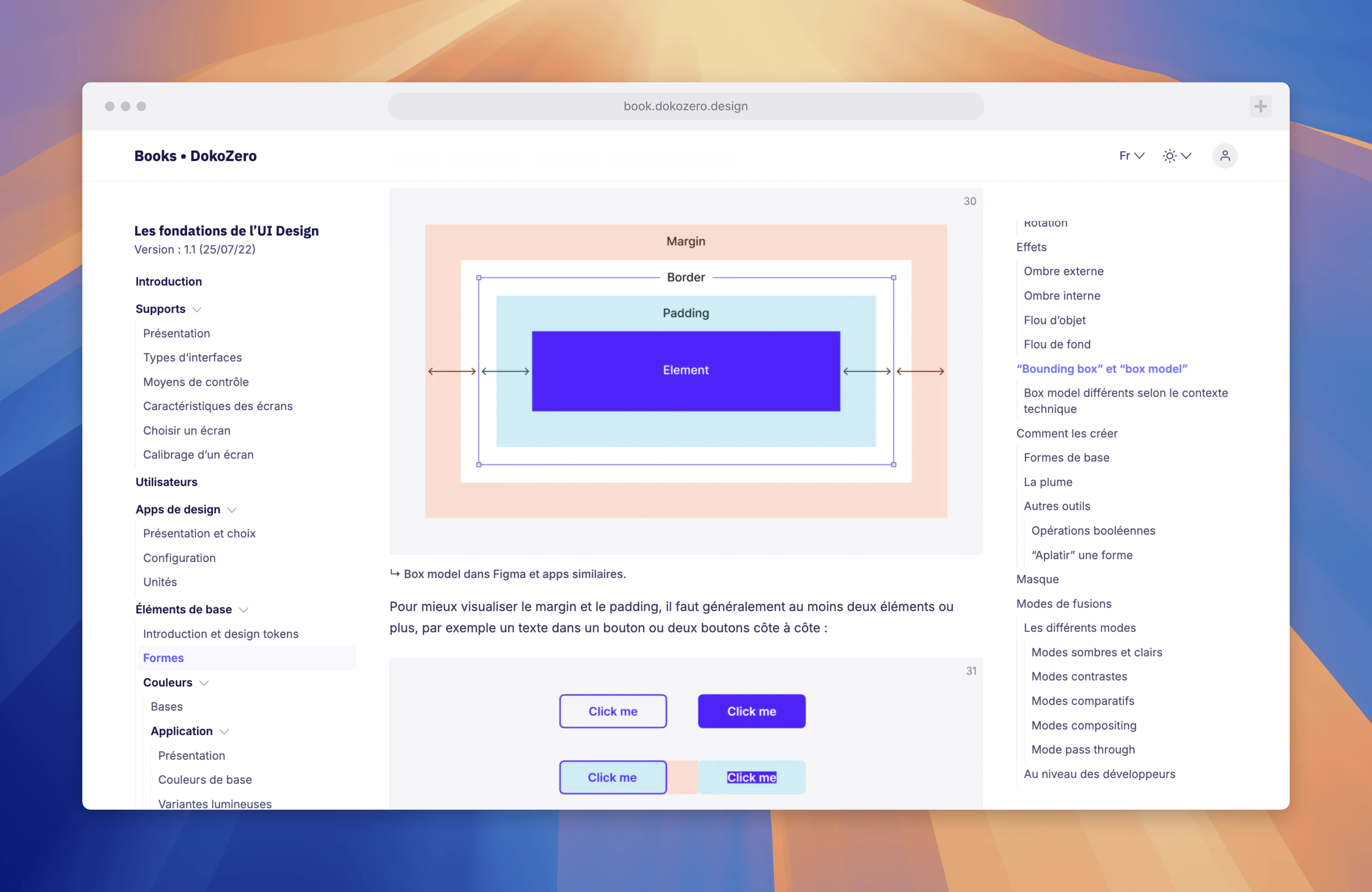Click the outlined Click me button

(x=613, y=711)
